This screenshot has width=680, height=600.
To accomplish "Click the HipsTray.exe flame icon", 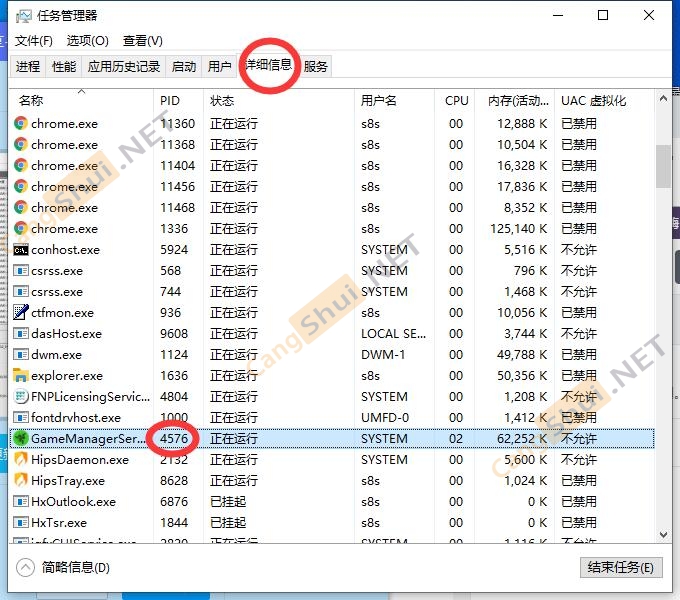I will 21,480.
